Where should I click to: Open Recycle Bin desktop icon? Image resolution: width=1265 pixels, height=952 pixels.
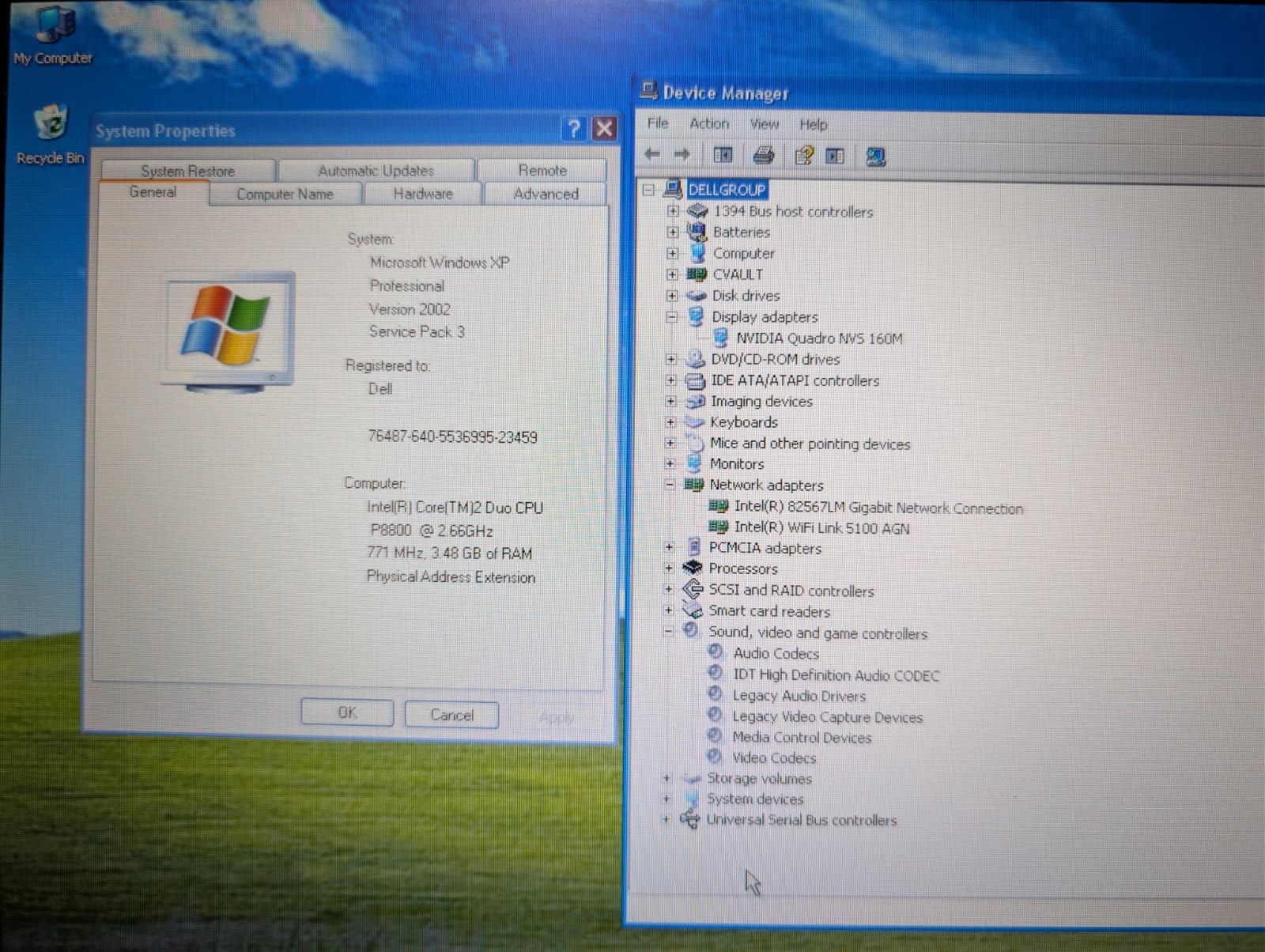[51, 134]
